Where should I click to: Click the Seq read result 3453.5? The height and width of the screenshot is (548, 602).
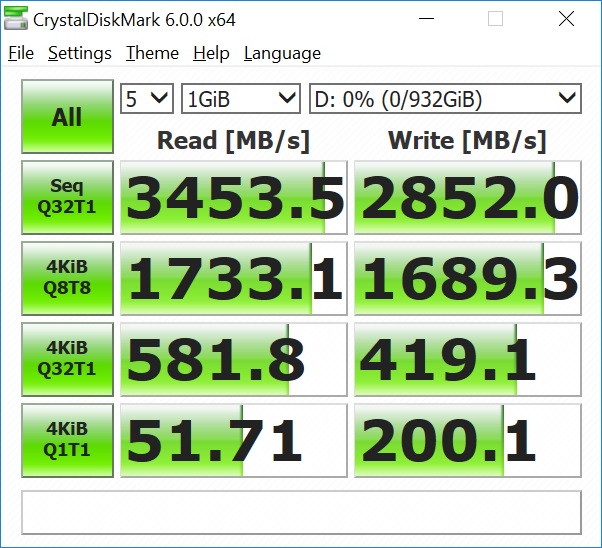coord(234,197)
